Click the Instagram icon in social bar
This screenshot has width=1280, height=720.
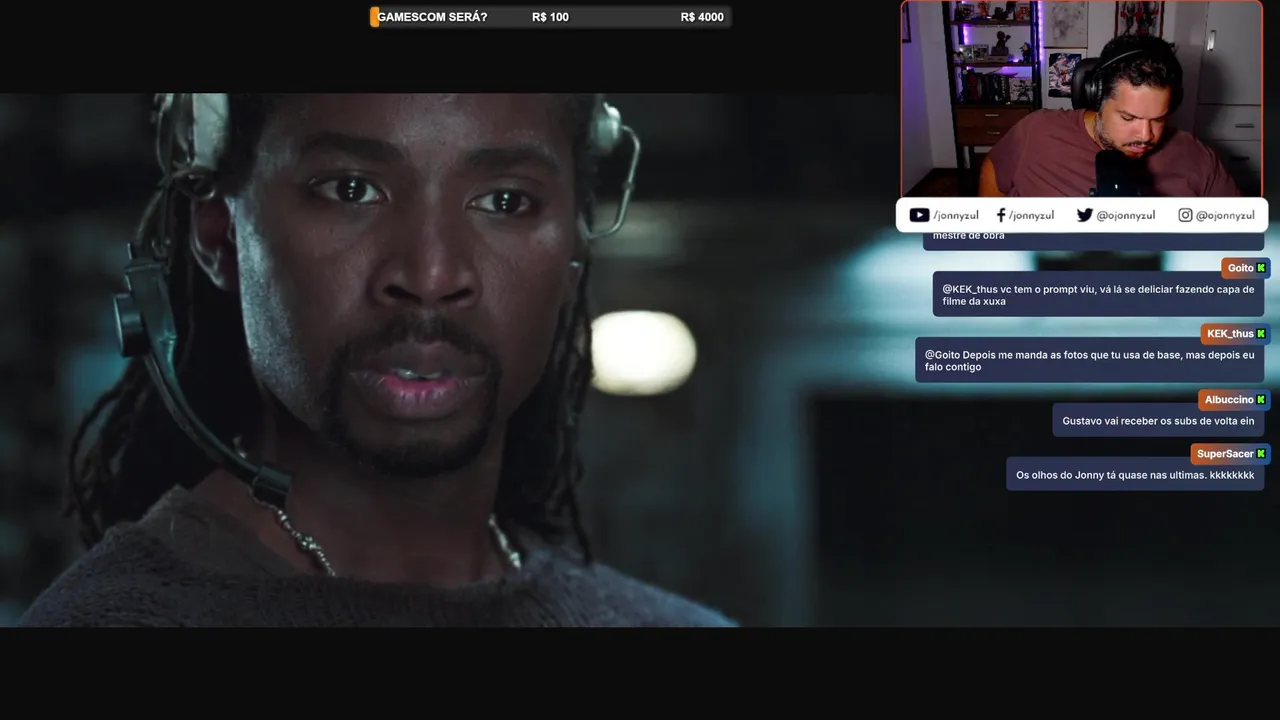tap(1185, 215)
